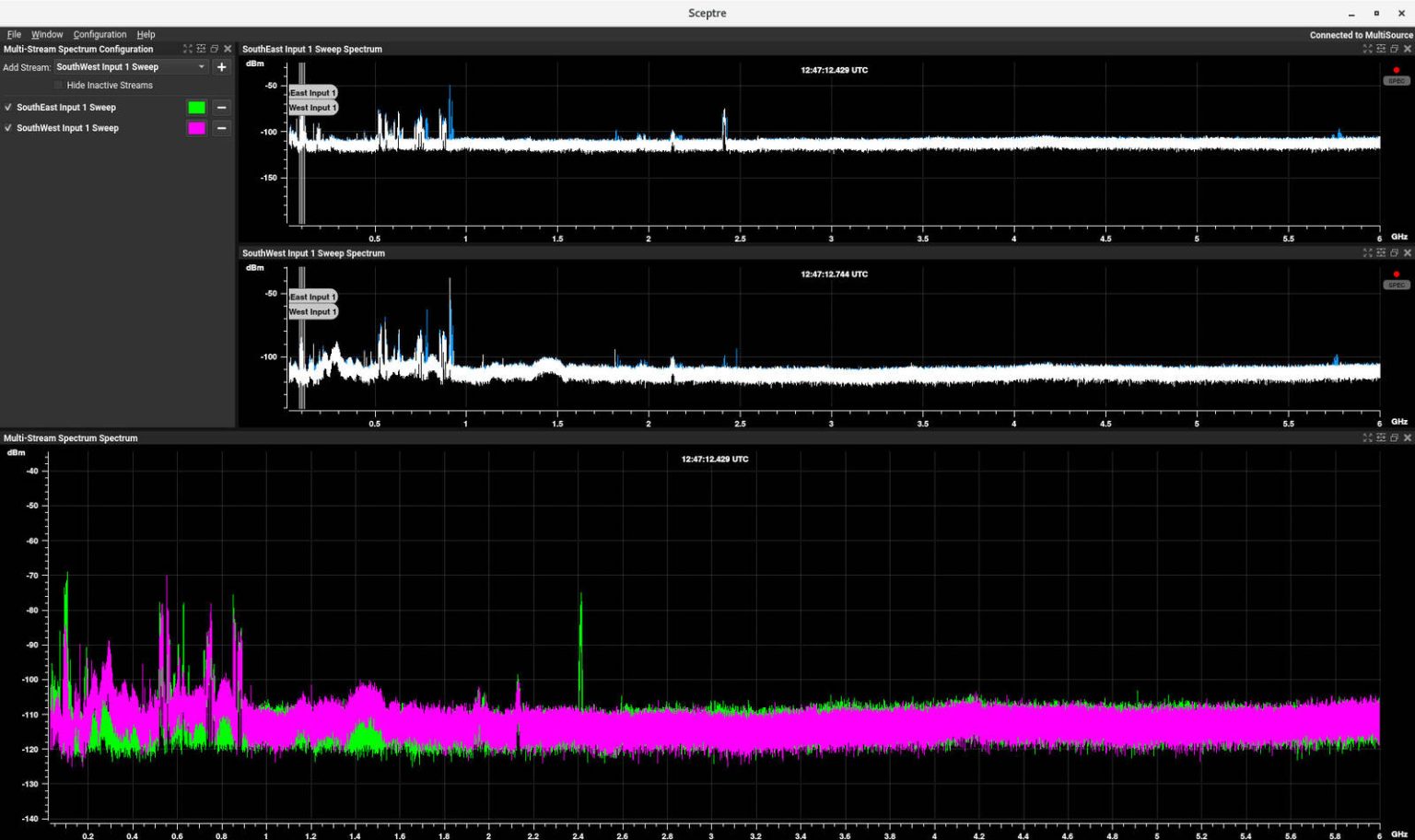Click the red record dot on SouthWest spectrum

1396,274
